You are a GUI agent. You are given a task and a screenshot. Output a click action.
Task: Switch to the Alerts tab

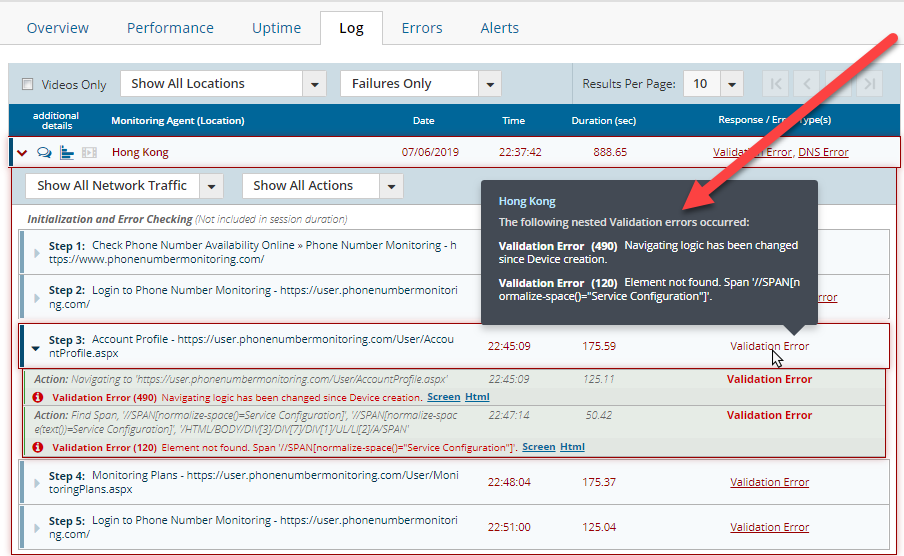click(x=499, y=28)
